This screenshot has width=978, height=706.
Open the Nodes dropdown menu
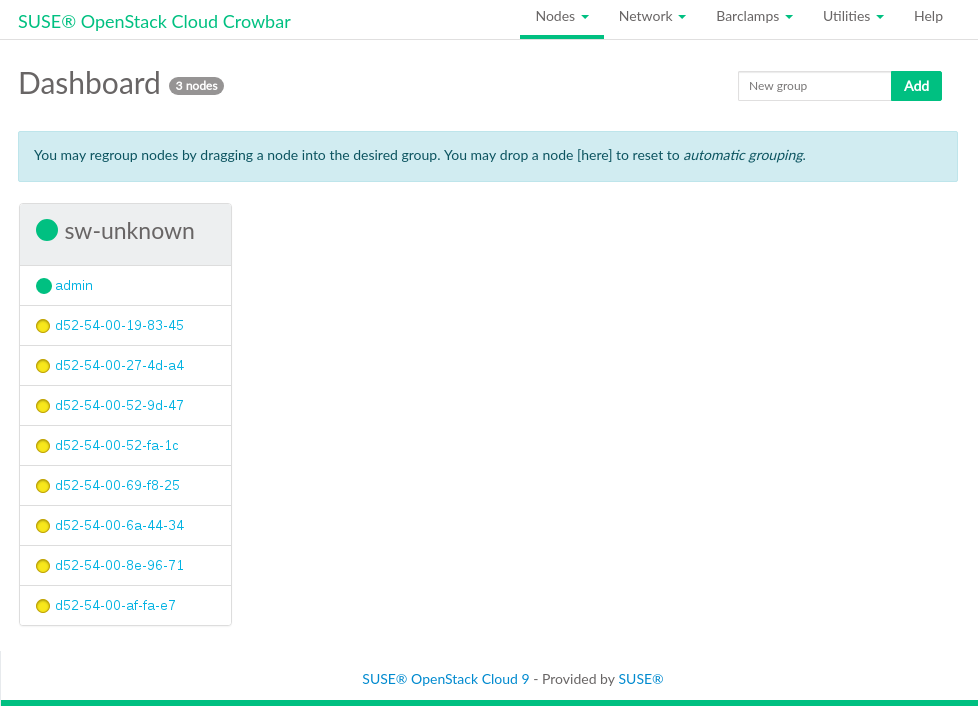click(x=561, y=17)
